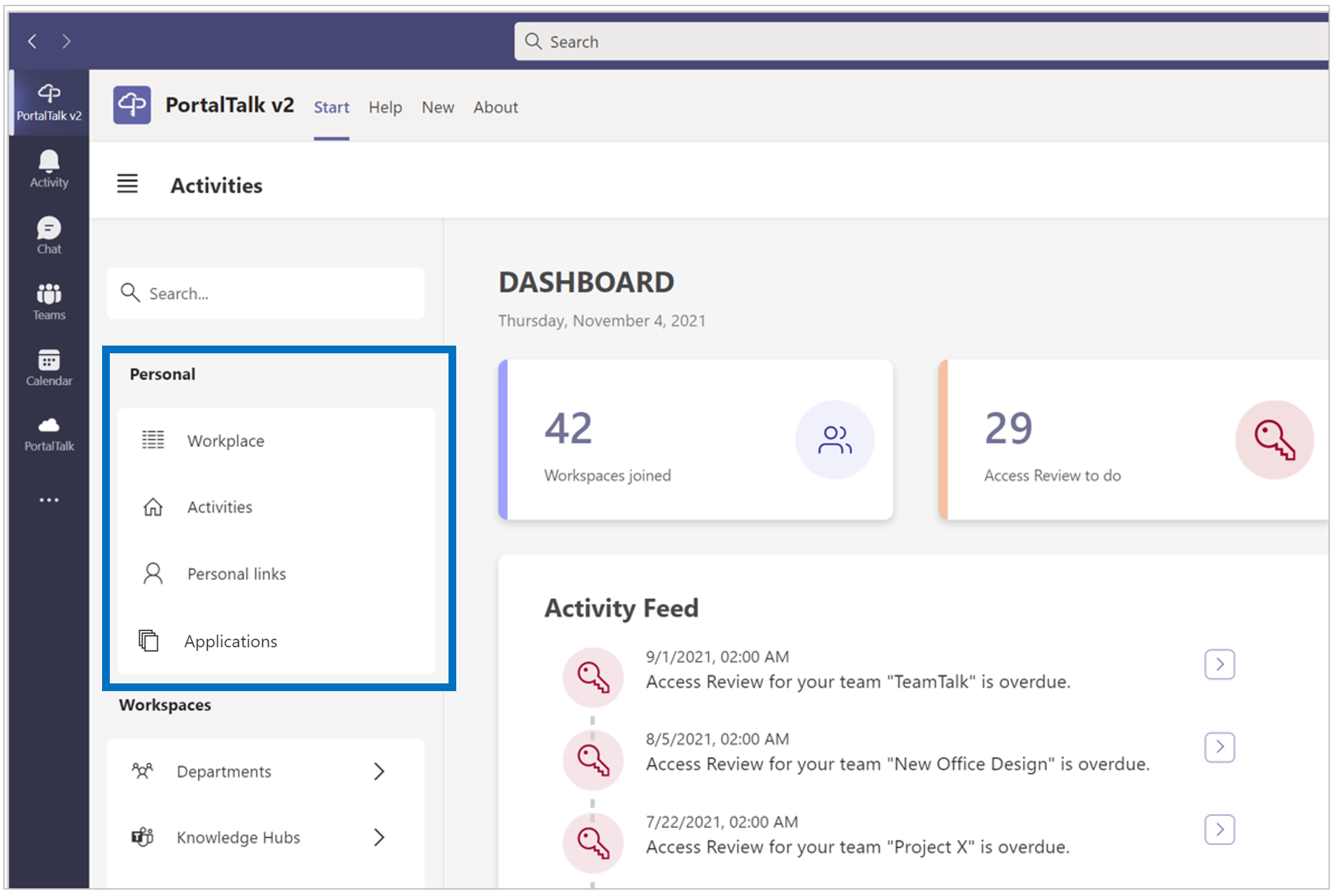Click the Access Review key icon
Image resolution: width=1337 pixels, height=896 pixels.
coord(1274,440)
